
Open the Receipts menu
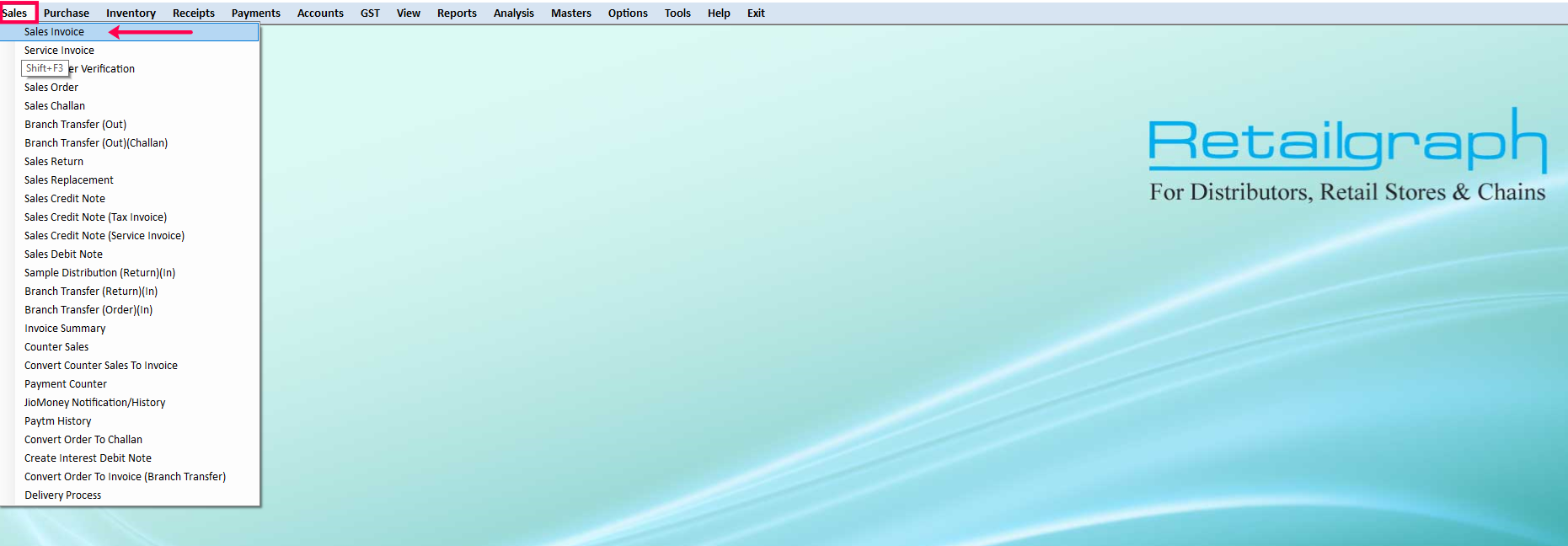194,13
